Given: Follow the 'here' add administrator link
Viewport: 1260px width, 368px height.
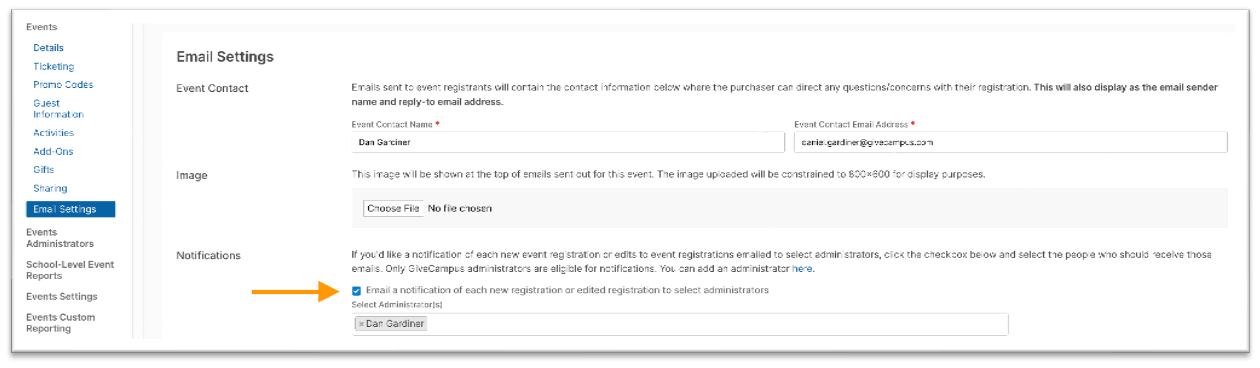Looking at the screenshot, I should coord(802,269).
